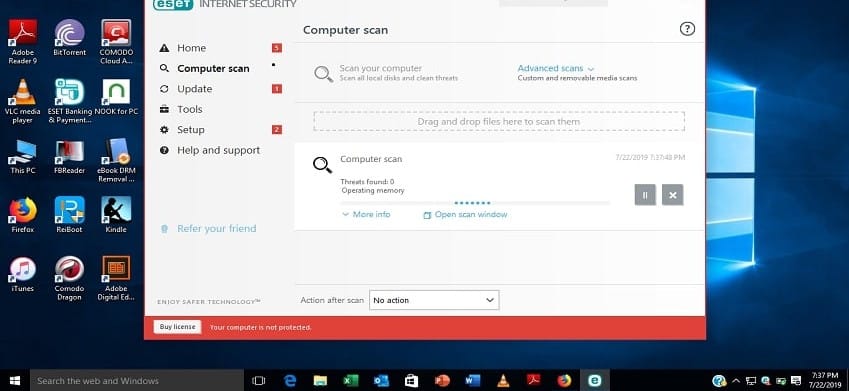Expand More info for the scan
The width and height of the screenshot is (849, 391).
pyautogui.click(x=366, y=214)
